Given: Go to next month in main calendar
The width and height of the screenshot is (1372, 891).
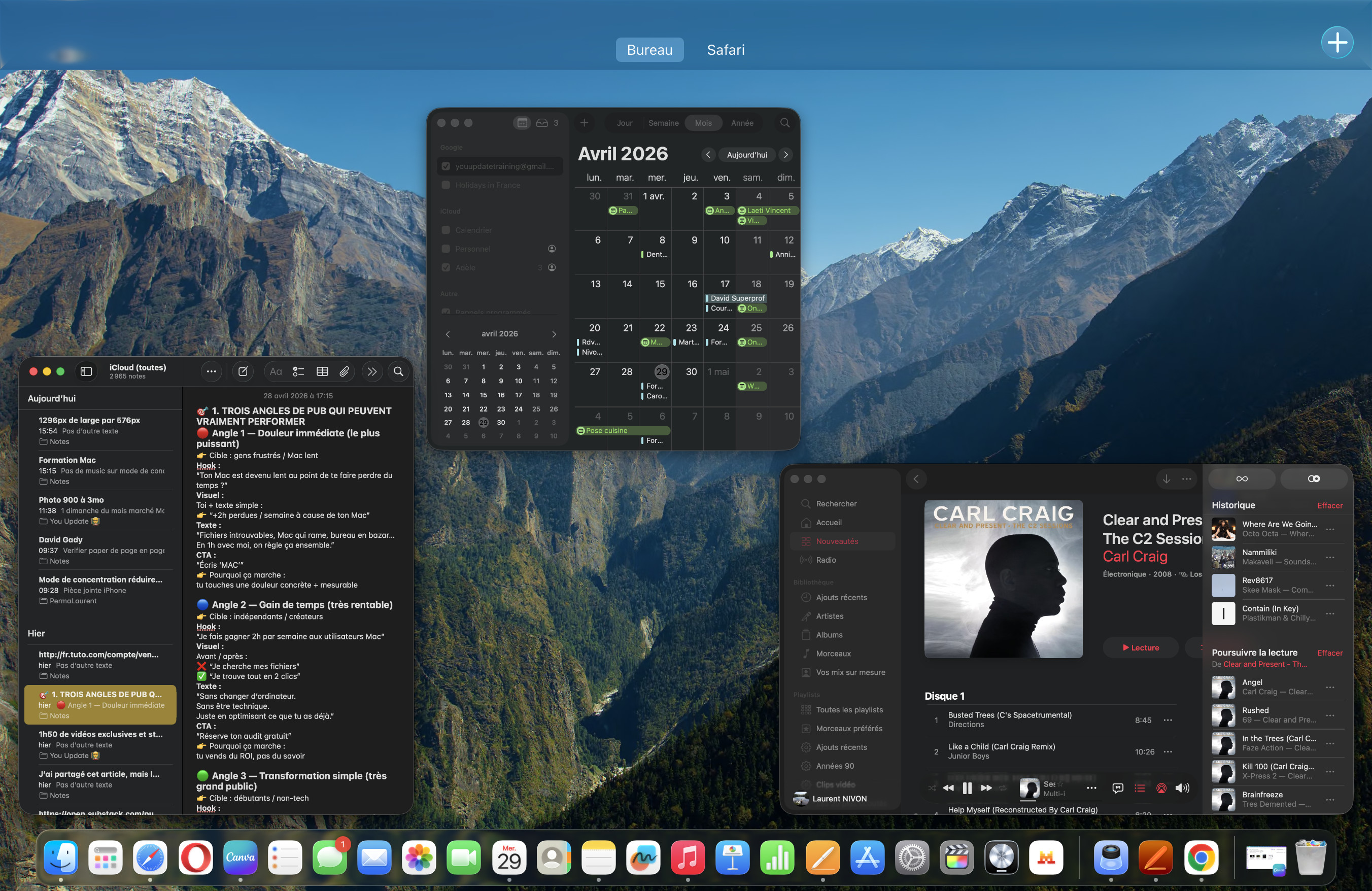Looking at the screenshot, I should 785,154.
